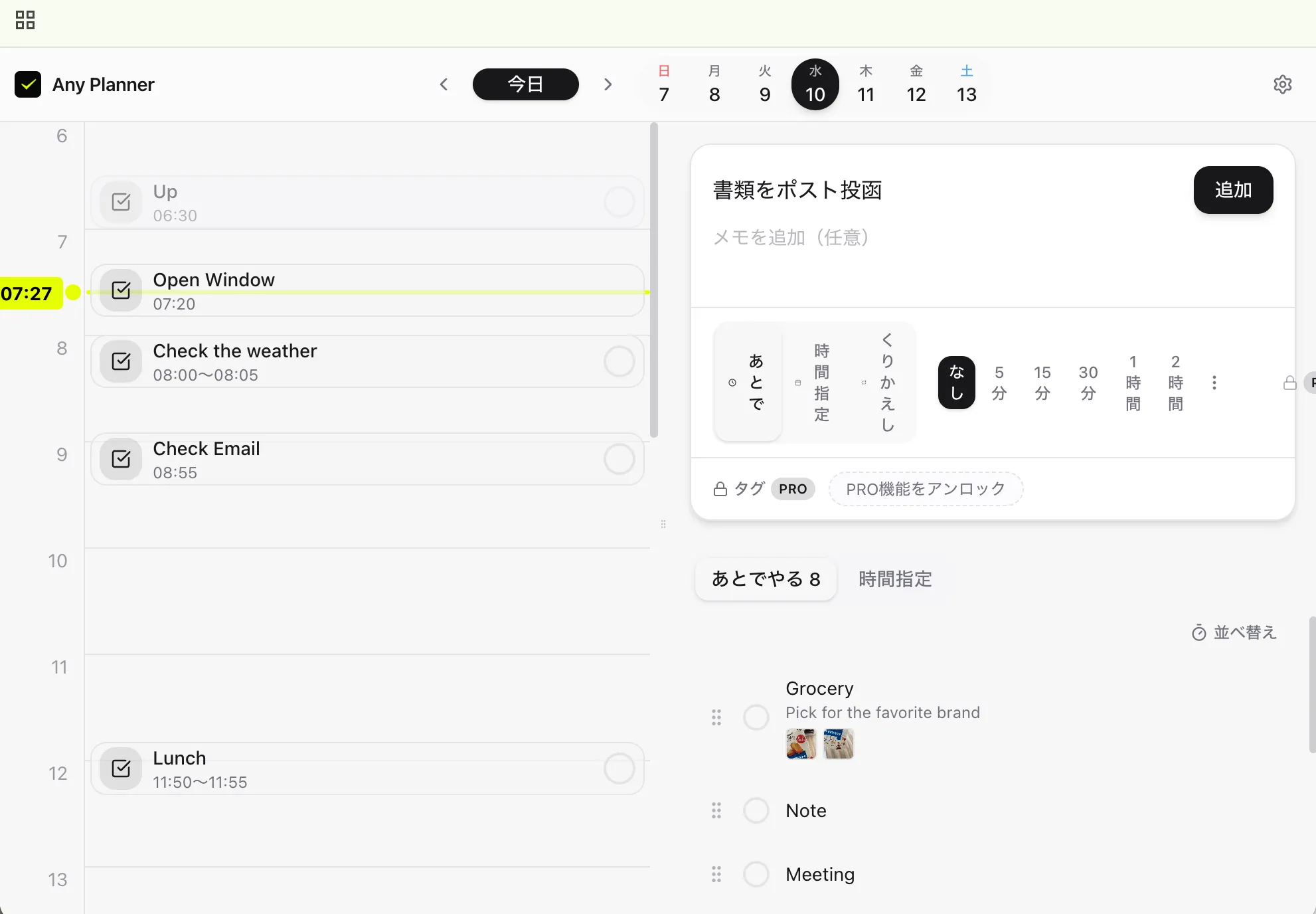This screenshot has width=1316, height=914.
Task: Grab the drag handle of Note task
Action: coord(716,810)
